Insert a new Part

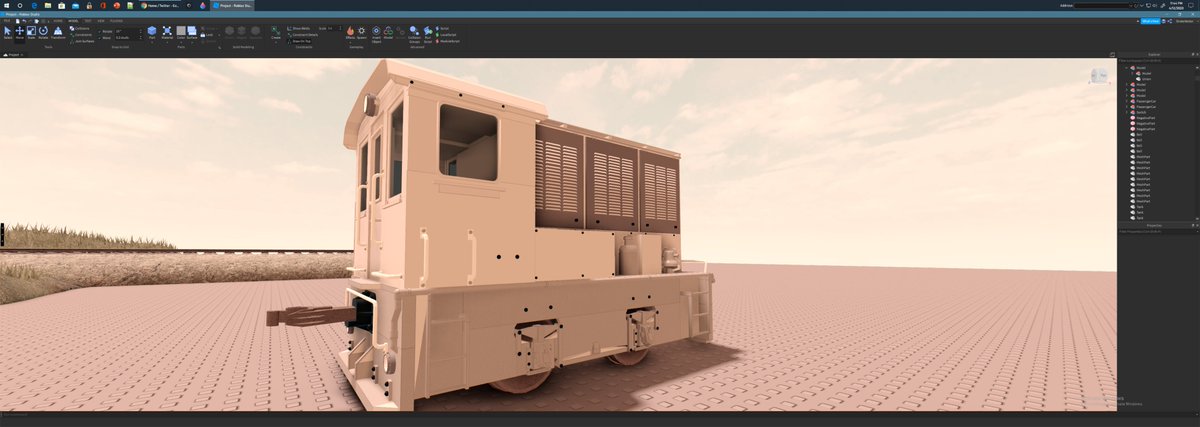(151, 33)
